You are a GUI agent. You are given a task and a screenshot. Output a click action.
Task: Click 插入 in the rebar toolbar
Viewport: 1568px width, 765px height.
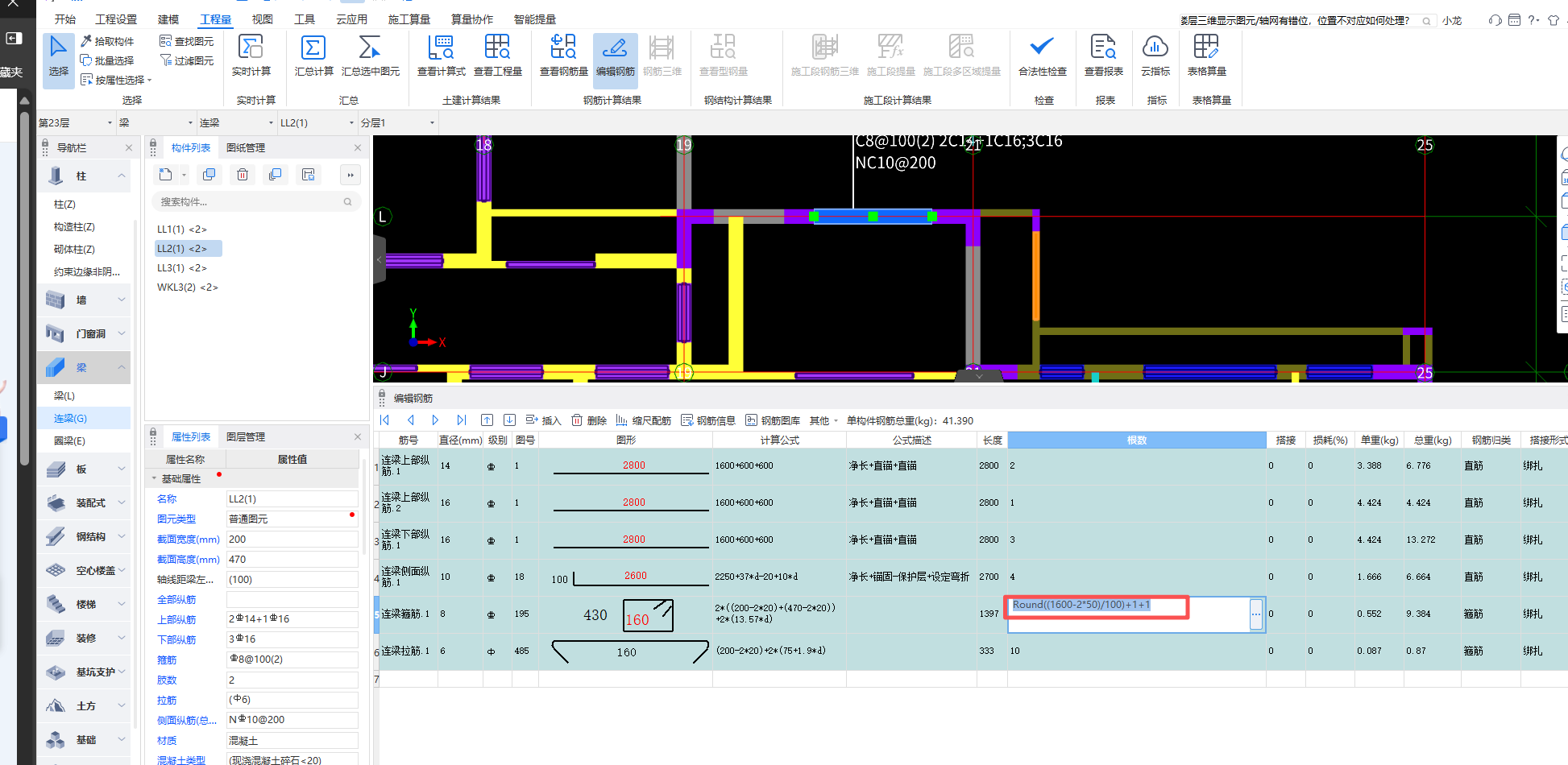click(543, 420)
